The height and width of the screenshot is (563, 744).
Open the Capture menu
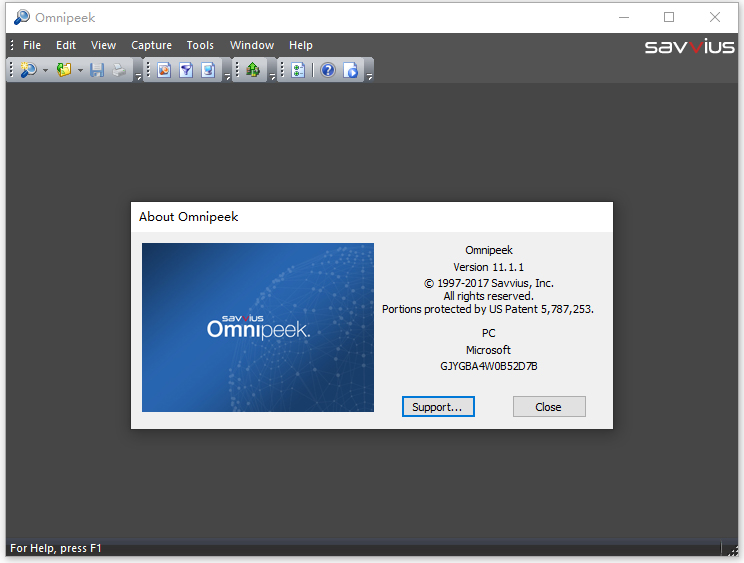pyautogui.click(x=151, y=45)
